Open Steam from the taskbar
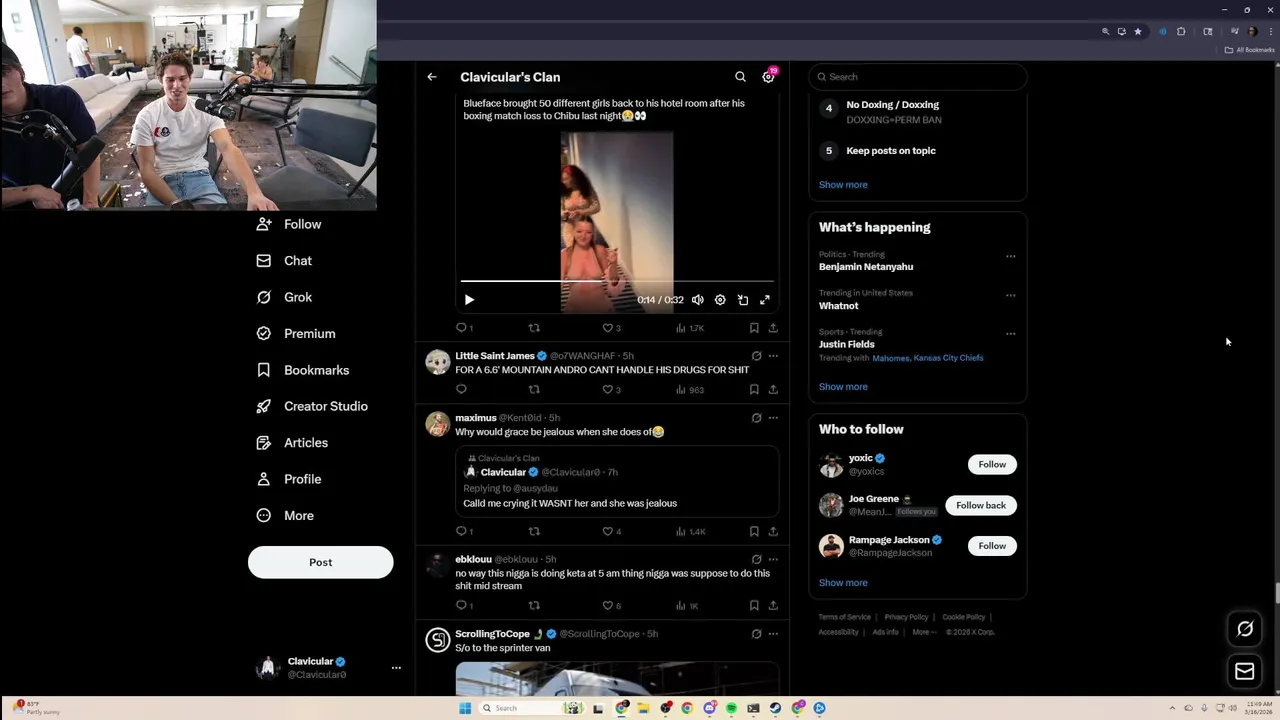This screenshot has height=720, width=1280. click(x=775, y=708)
